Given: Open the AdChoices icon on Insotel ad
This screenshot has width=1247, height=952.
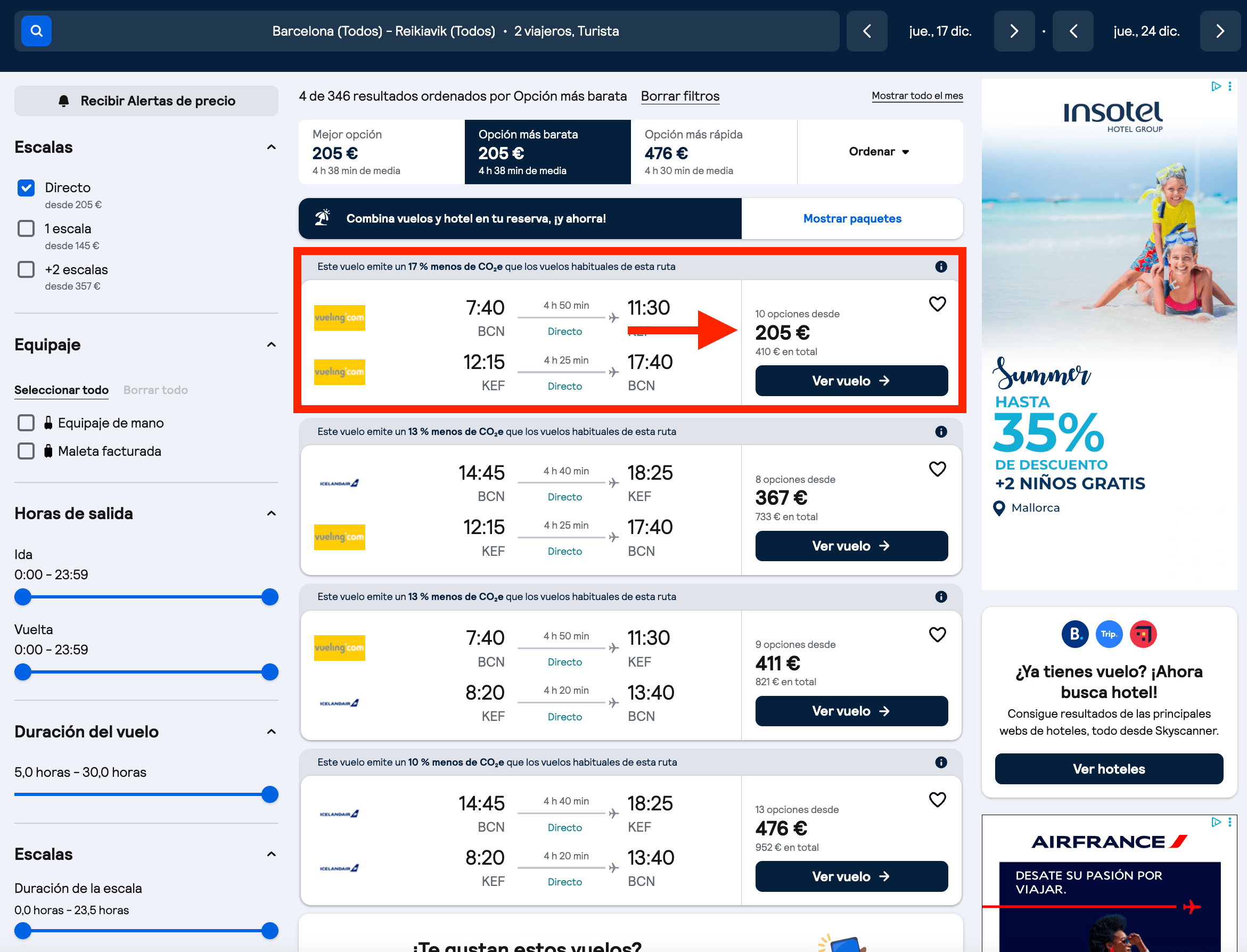Looking at the screenshot, I should tap(1216, 86).
